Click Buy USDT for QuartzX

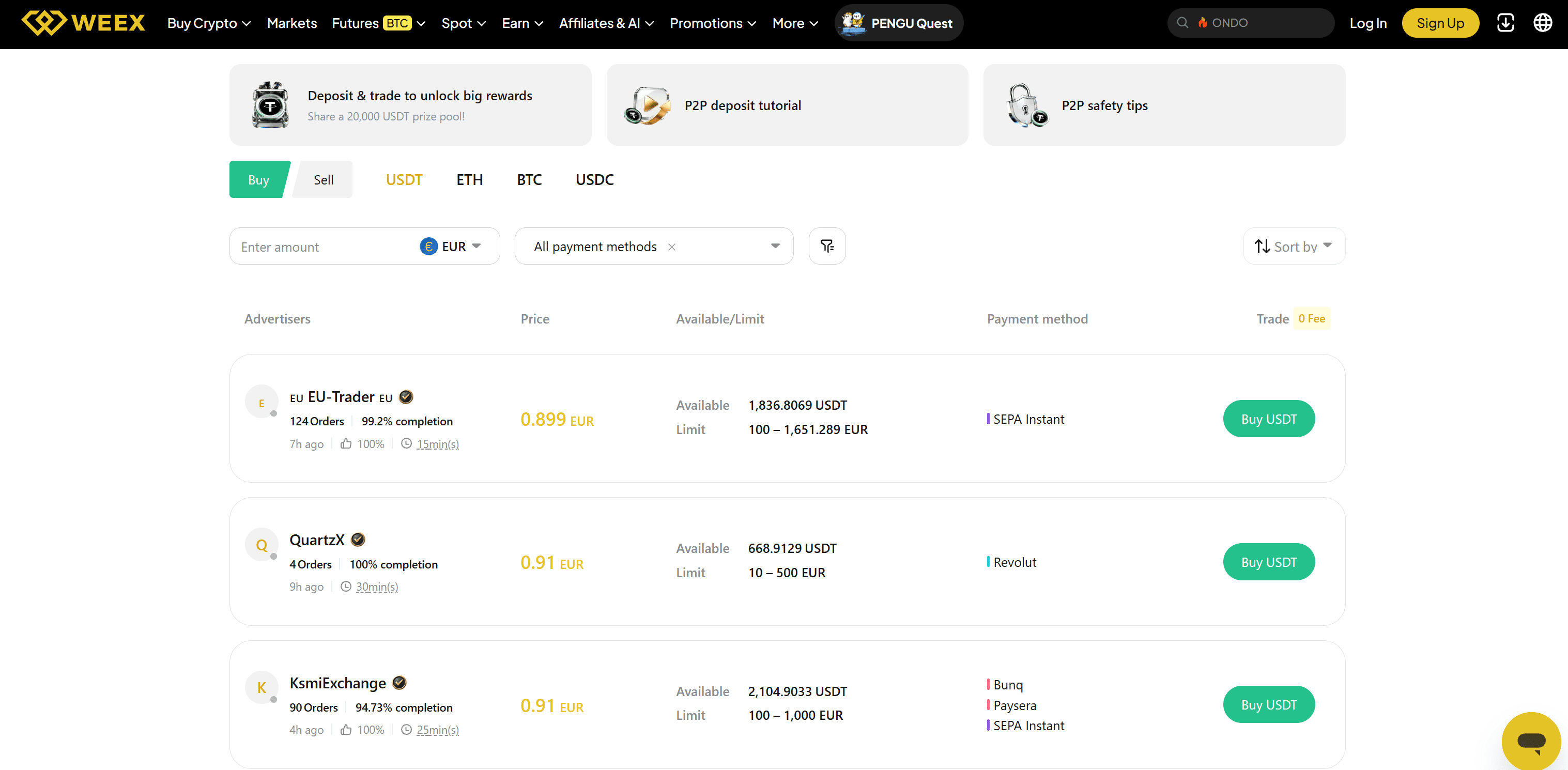click(1269, 562)
